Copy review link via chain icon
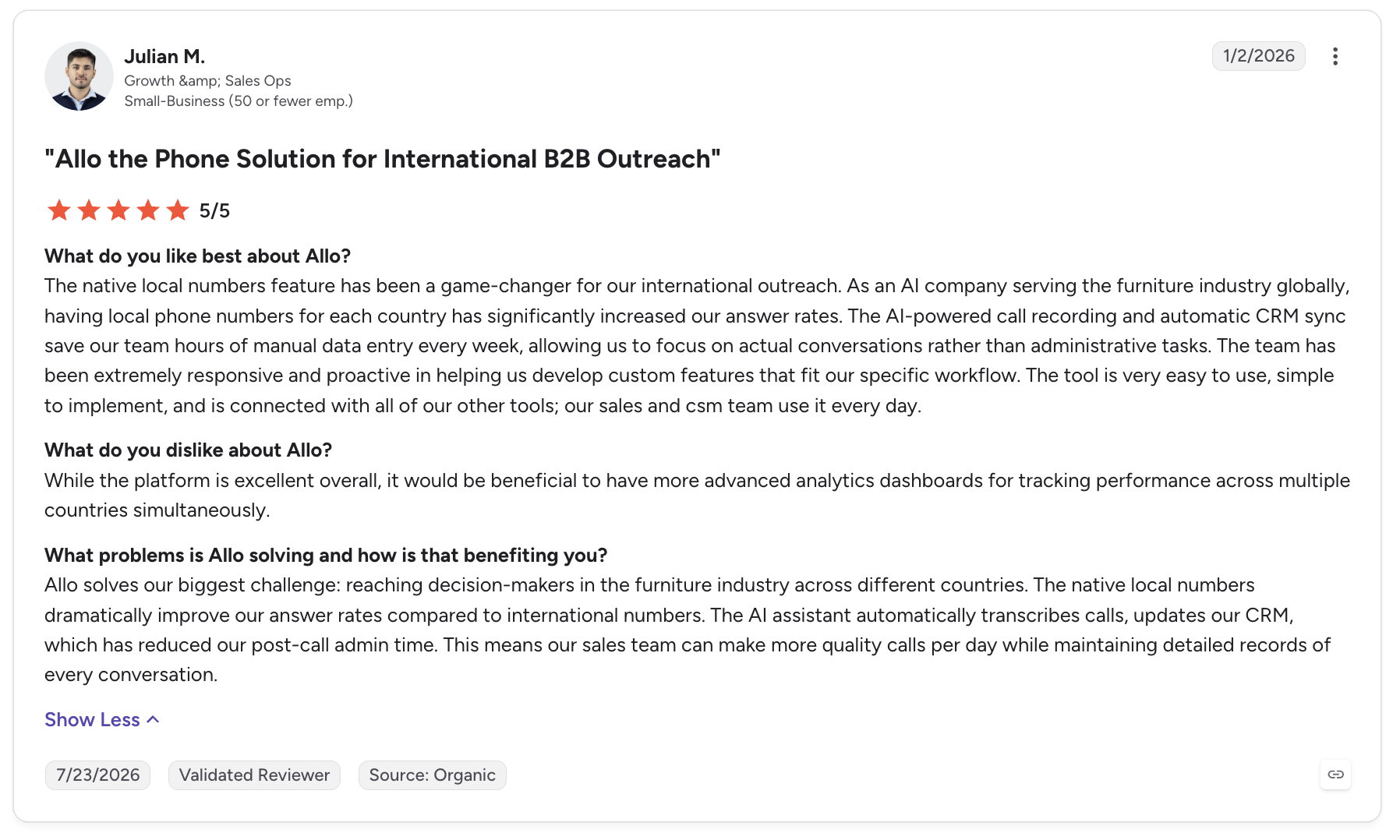This screenshot has height=840, width=1400. click(1335, 775)
